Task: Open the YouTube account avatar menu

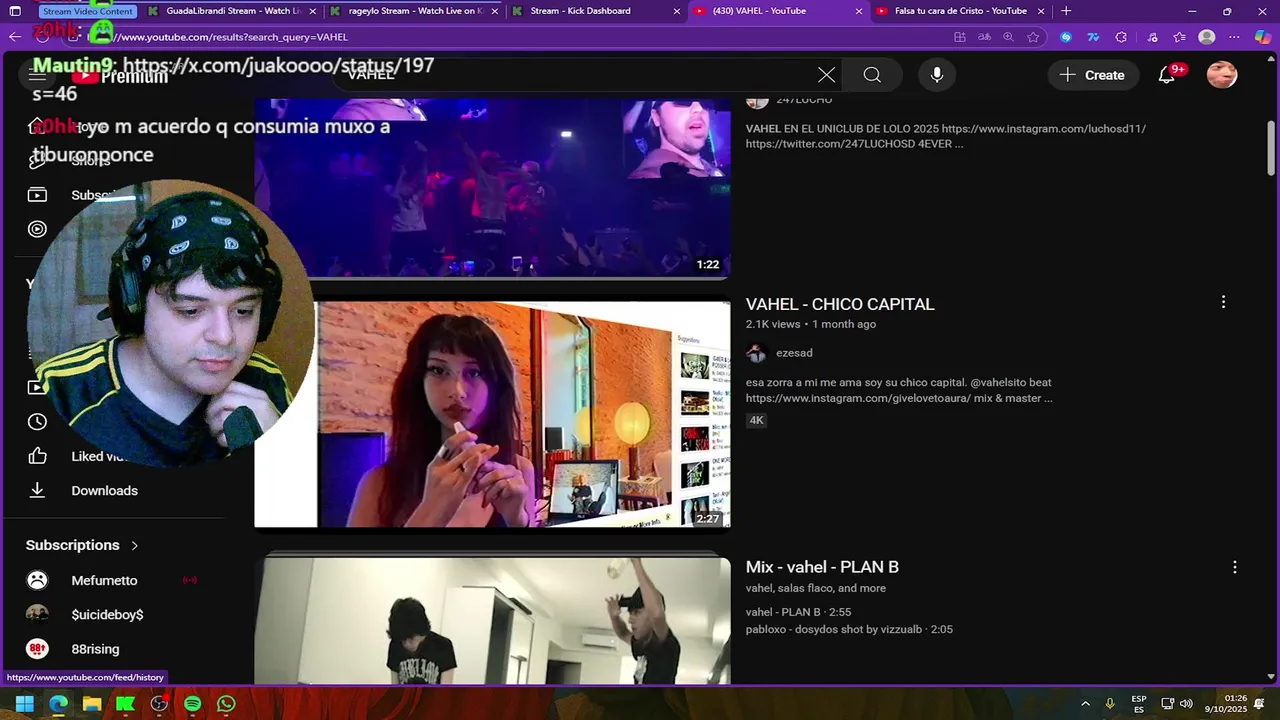Action: coord(1222,75)
